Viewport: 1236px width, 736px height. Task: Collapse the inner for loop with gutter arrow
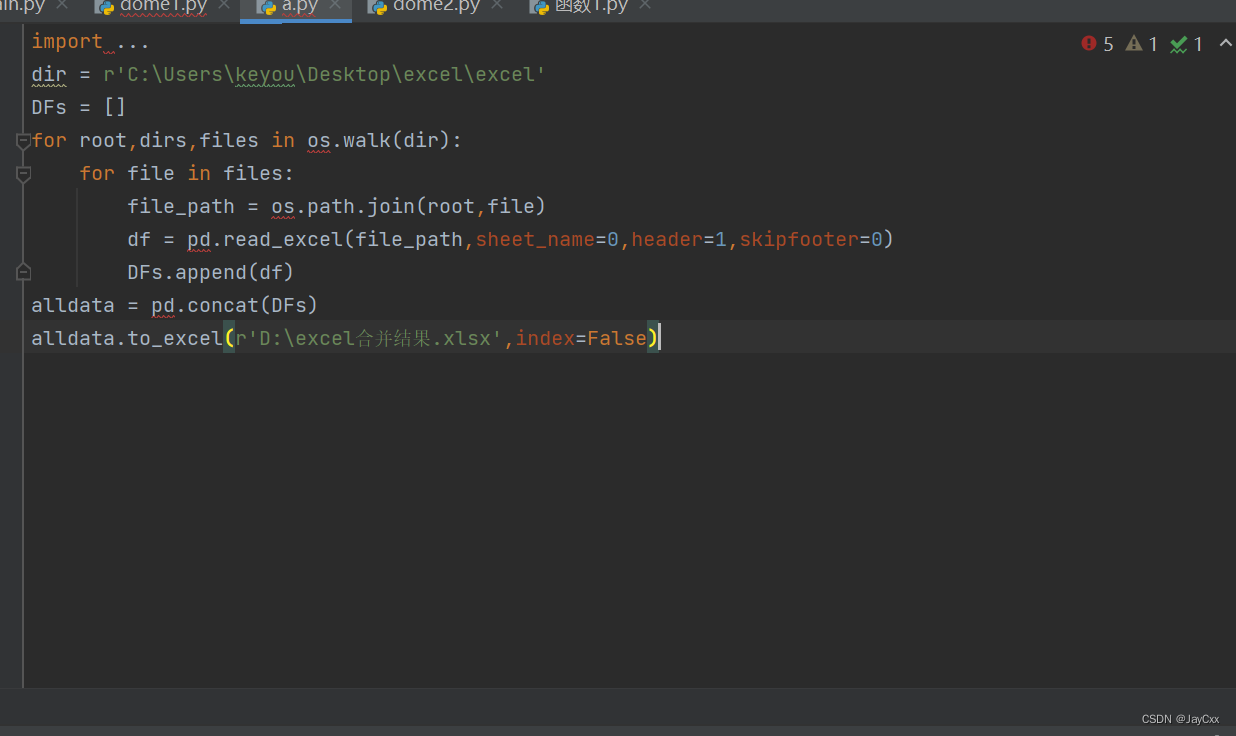coord(22,173)
